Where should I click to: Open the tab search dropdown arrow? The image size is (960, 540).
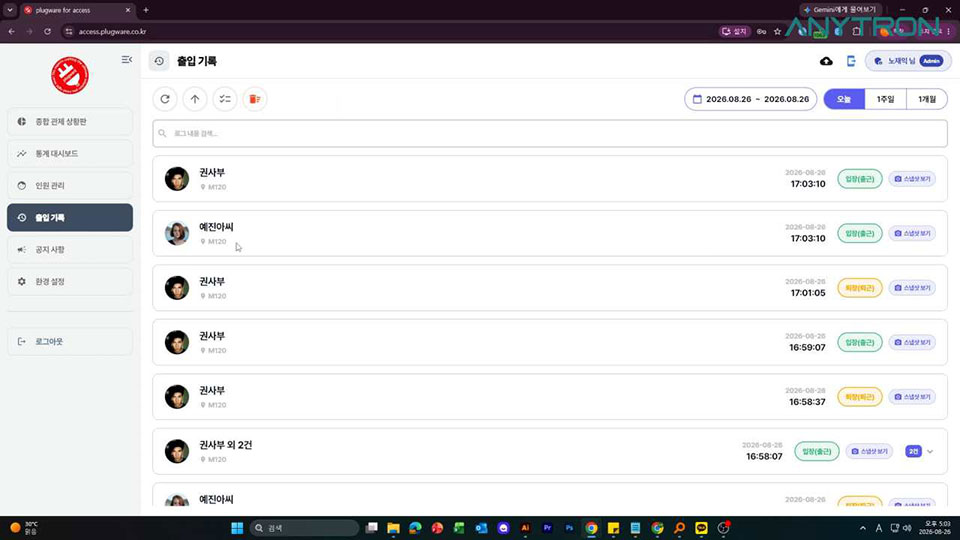(10, 10)
